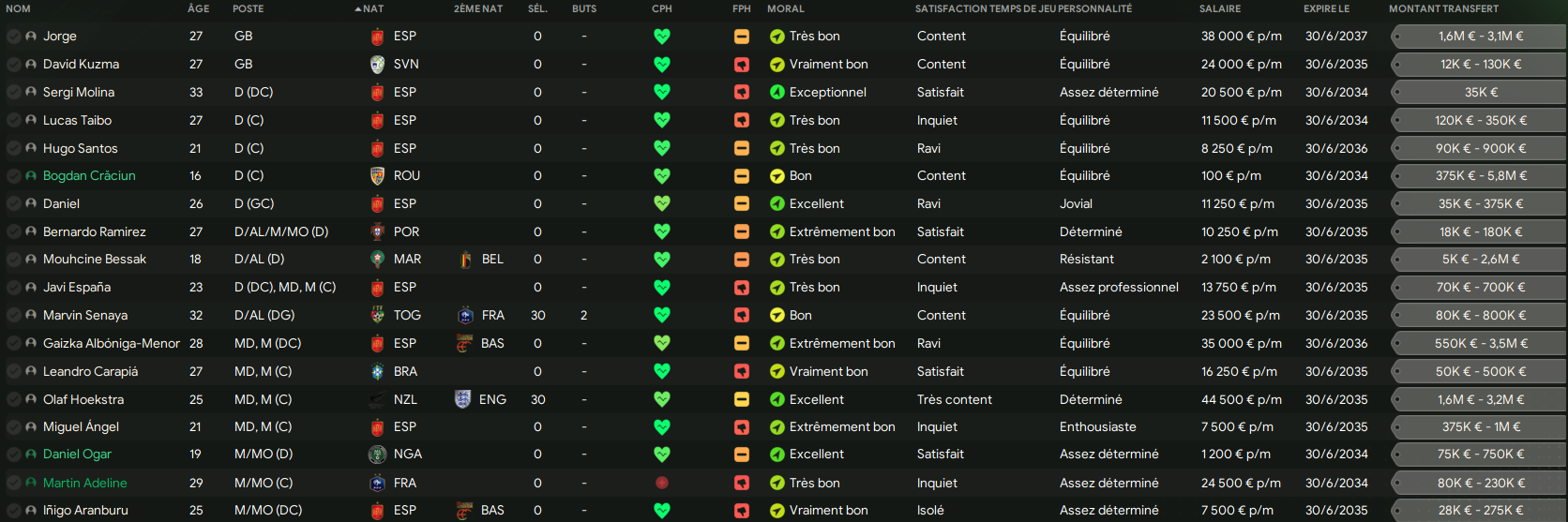
Task: Sort the list by NAT column
Action: tap(372, 8)
